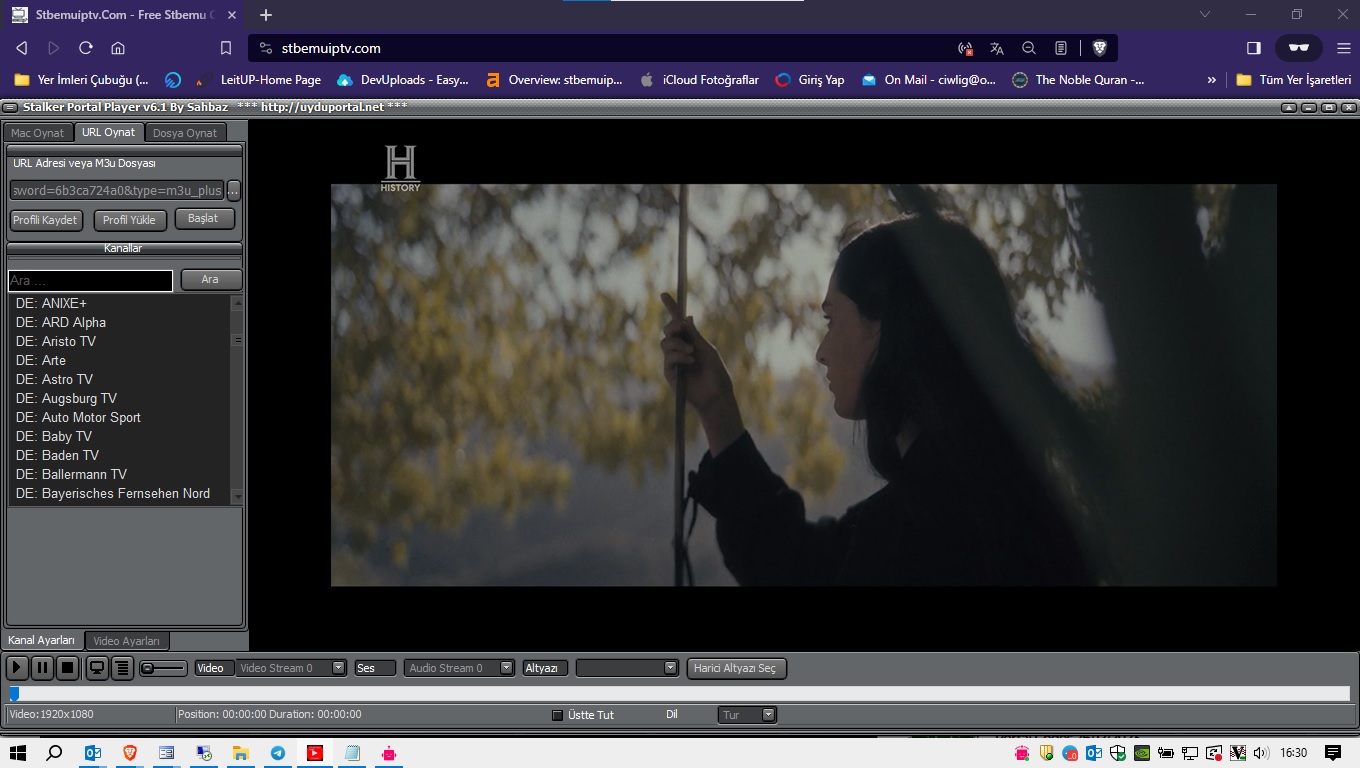Image resolution: width=1360 pixels, height=768 pixels.
Task: Select channel DE: Augsburg TV
Action: click(x=119, y=398)
